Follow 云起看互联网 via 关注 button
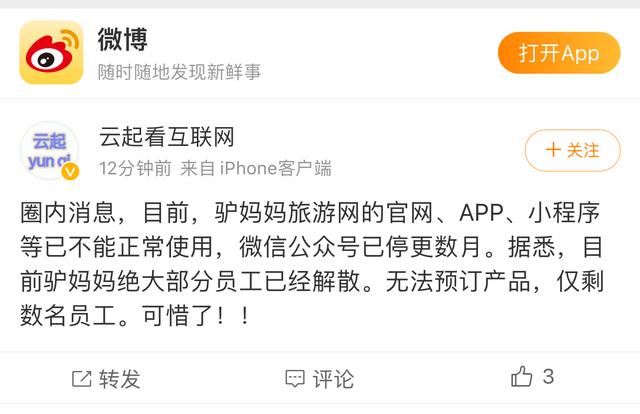Screen dimensions: 640x414 coord(573,150)
